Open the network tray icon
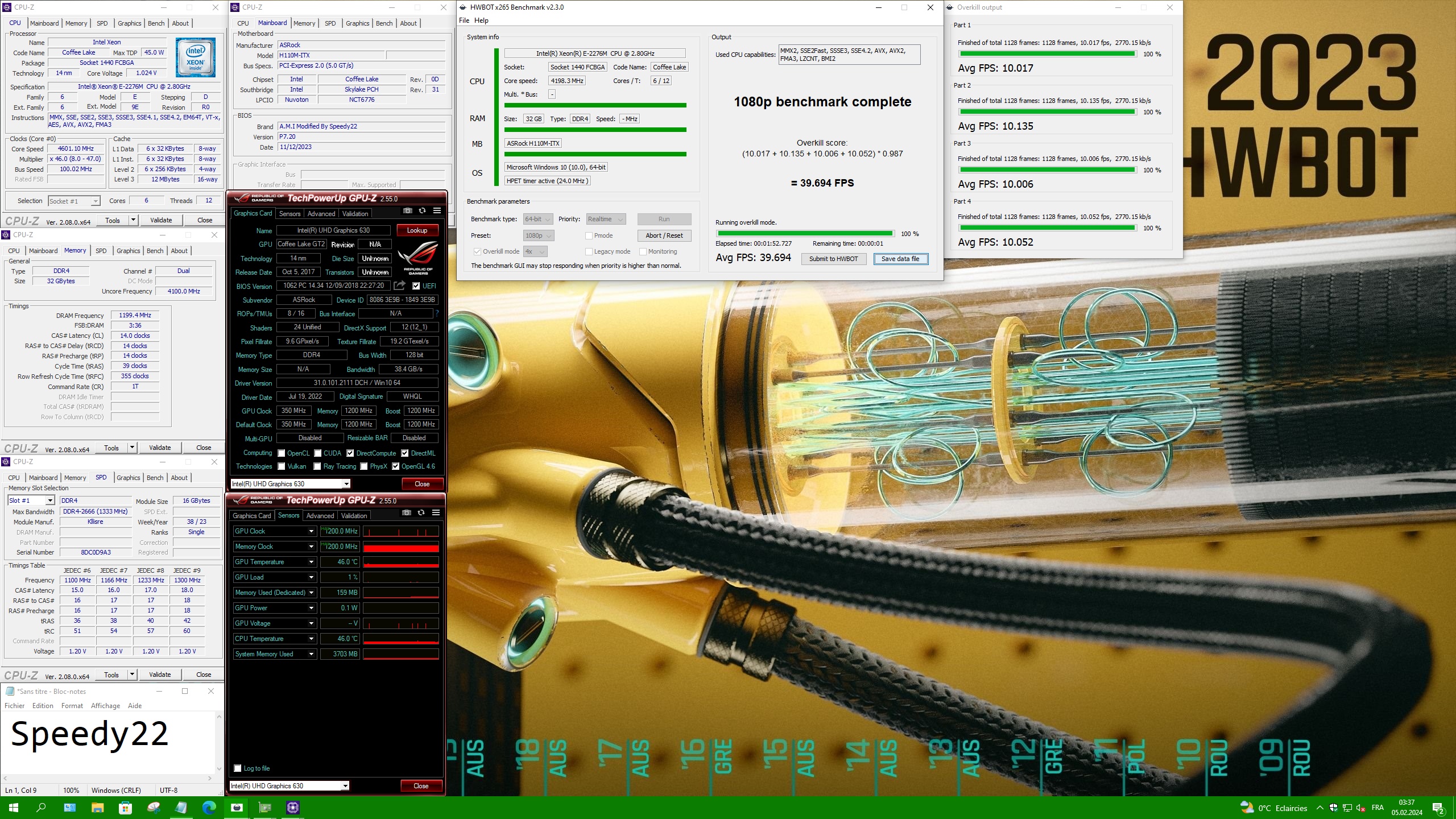The image size is (1456, 819). pyautogui.click(x=1347, y=808)
